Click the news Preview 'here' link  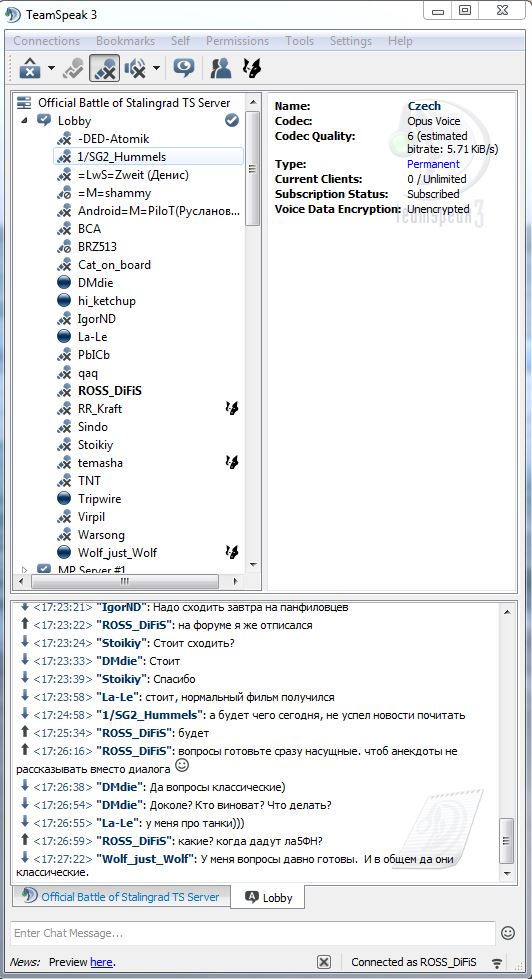pos(101,962)
